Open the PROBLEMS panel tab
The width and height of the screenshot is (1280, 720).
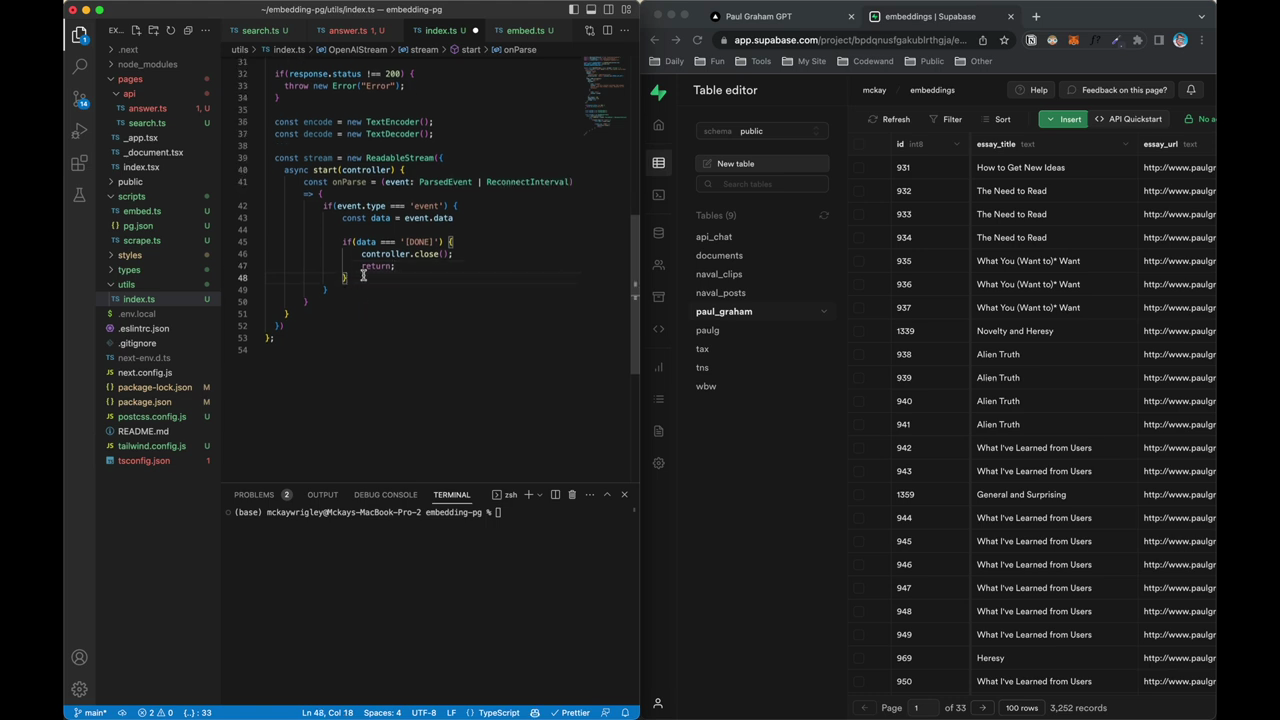[262, 494]
